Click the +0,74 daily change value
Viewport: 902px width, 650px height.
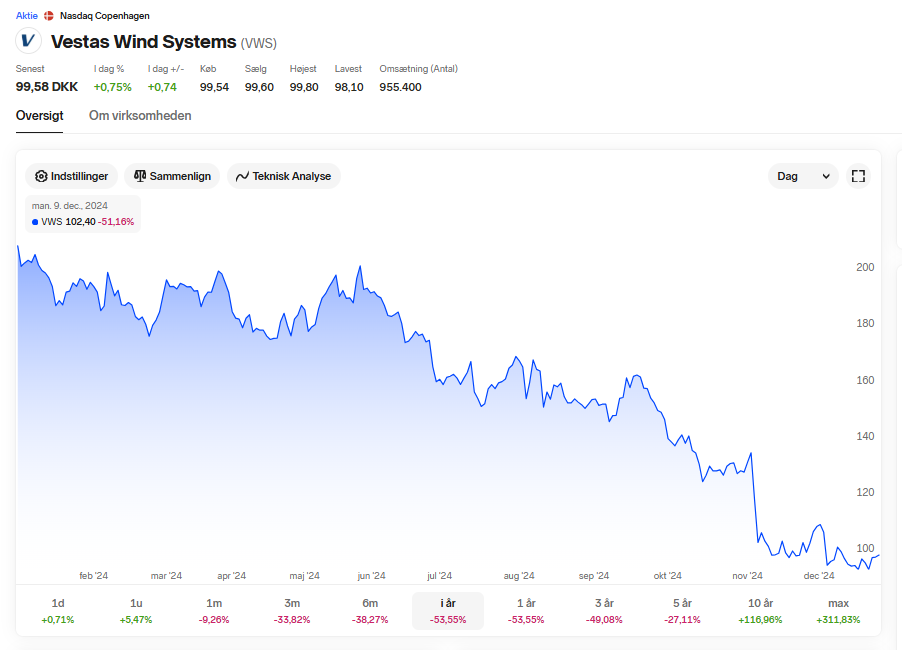162,87
